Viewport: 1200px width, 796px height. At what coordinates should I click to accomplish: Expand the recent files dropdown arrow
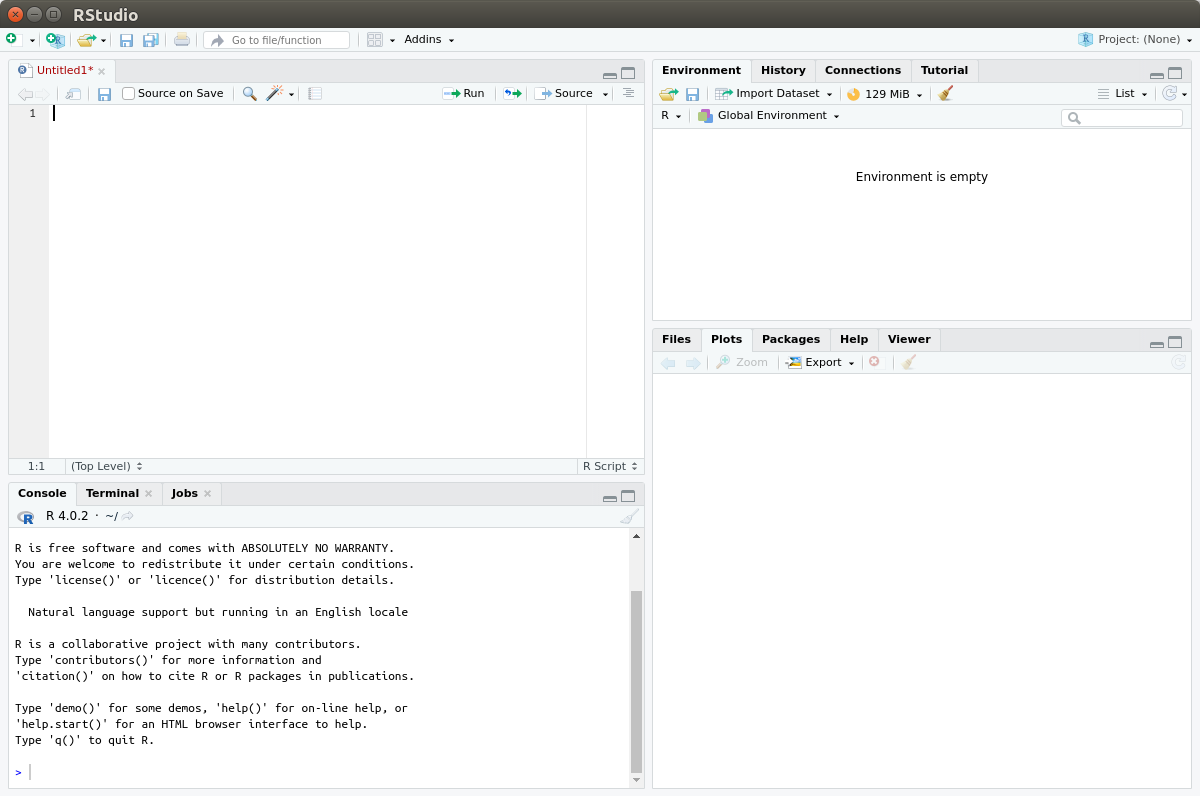pos(104,41)
